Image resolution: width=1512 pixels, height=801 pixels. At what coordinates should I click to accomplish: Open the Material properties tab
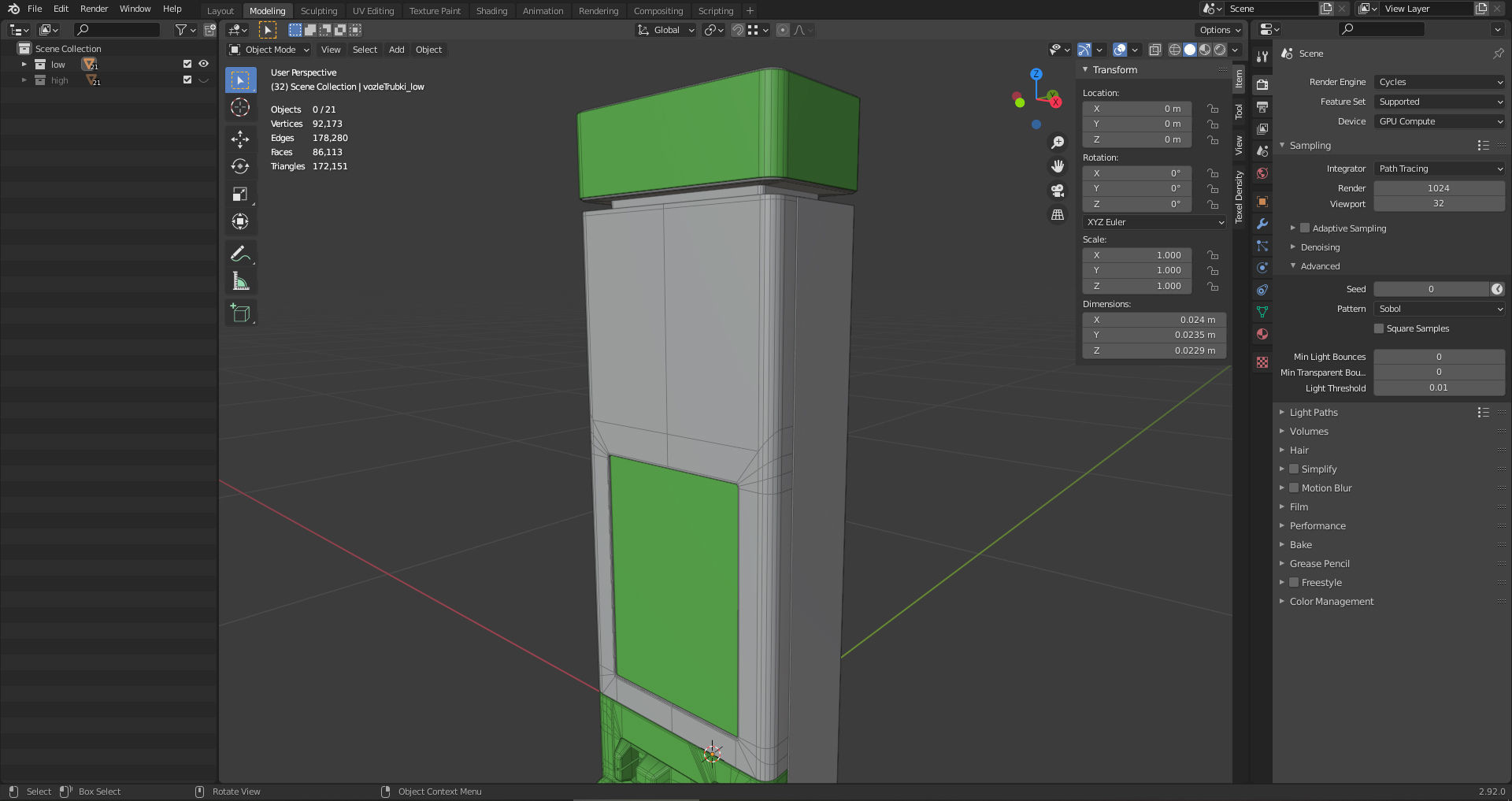[x=1262, y=334]
